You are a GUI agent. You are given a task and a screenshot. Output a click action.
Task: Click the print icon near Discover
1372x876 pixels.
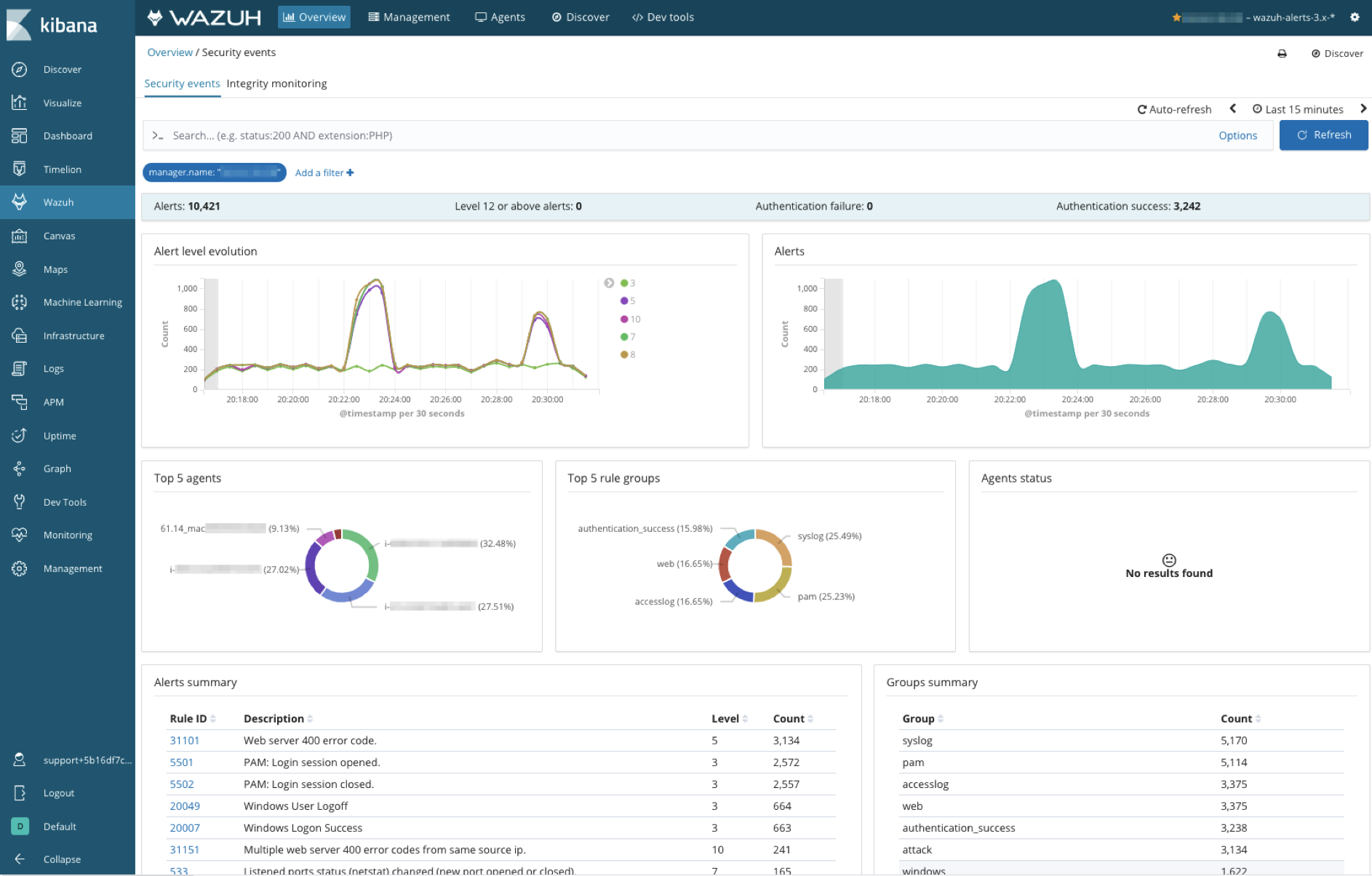[1282, 54]
